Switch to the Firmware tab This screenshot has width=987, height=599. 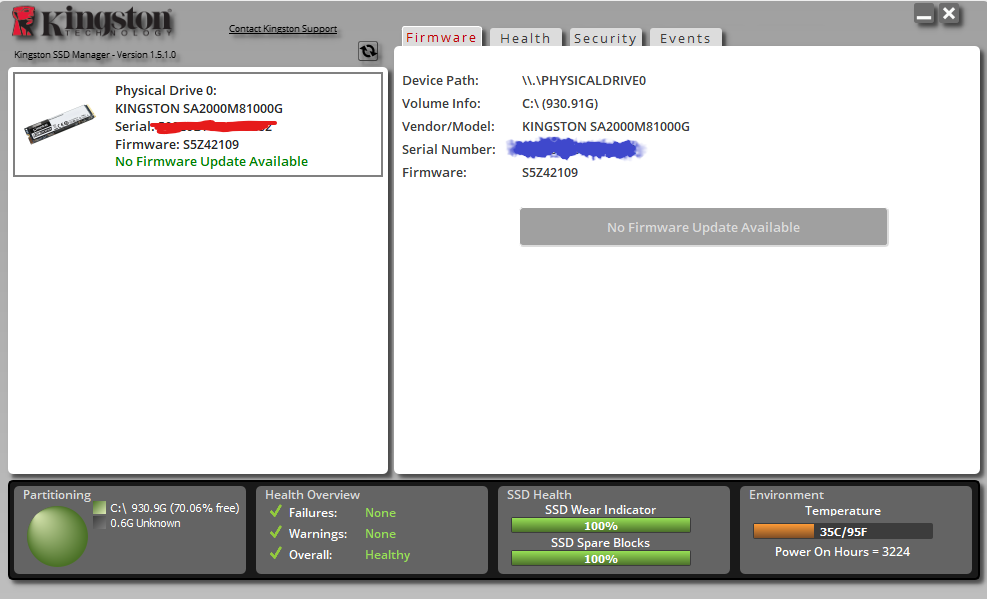[x=441, y=37]
